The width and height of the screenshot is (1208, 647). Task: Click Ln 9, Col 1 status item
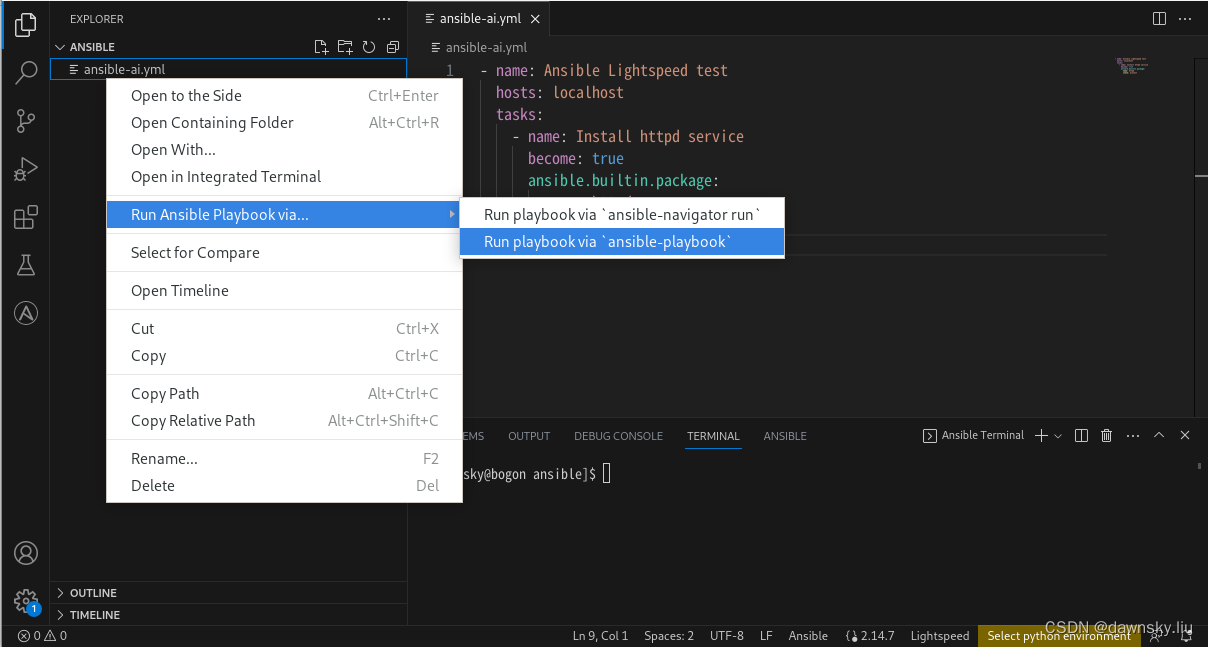(x=600, y=636)
